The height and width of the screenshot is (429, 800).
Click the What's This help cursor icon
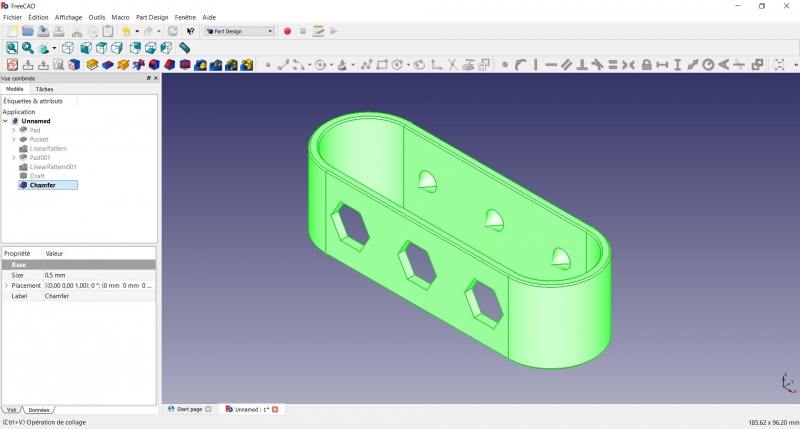tap(190, 31)
